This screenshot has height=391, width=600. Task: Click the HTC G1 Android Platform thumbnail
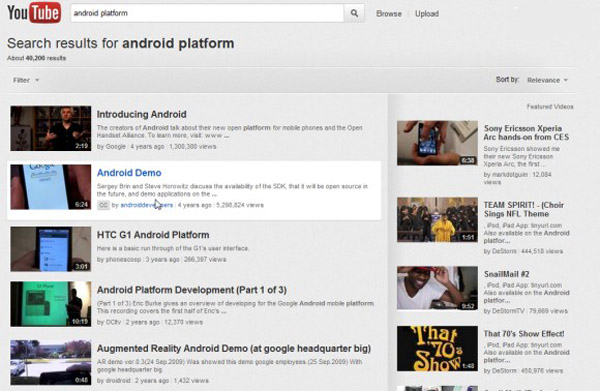click(x=51, y=249)
